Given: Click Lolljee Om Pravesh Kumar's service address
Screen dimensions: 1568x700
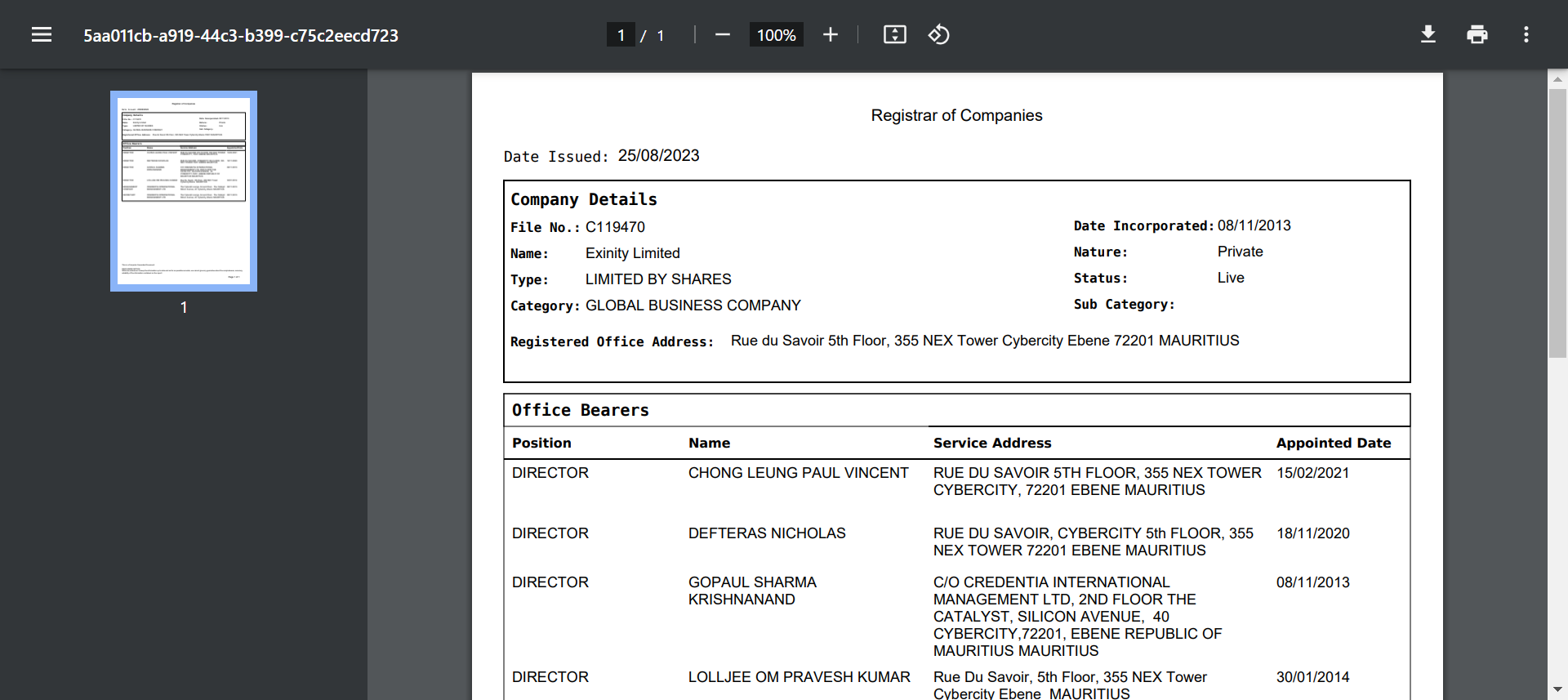Looking at the screenshot, I should tap(1070, 684).
